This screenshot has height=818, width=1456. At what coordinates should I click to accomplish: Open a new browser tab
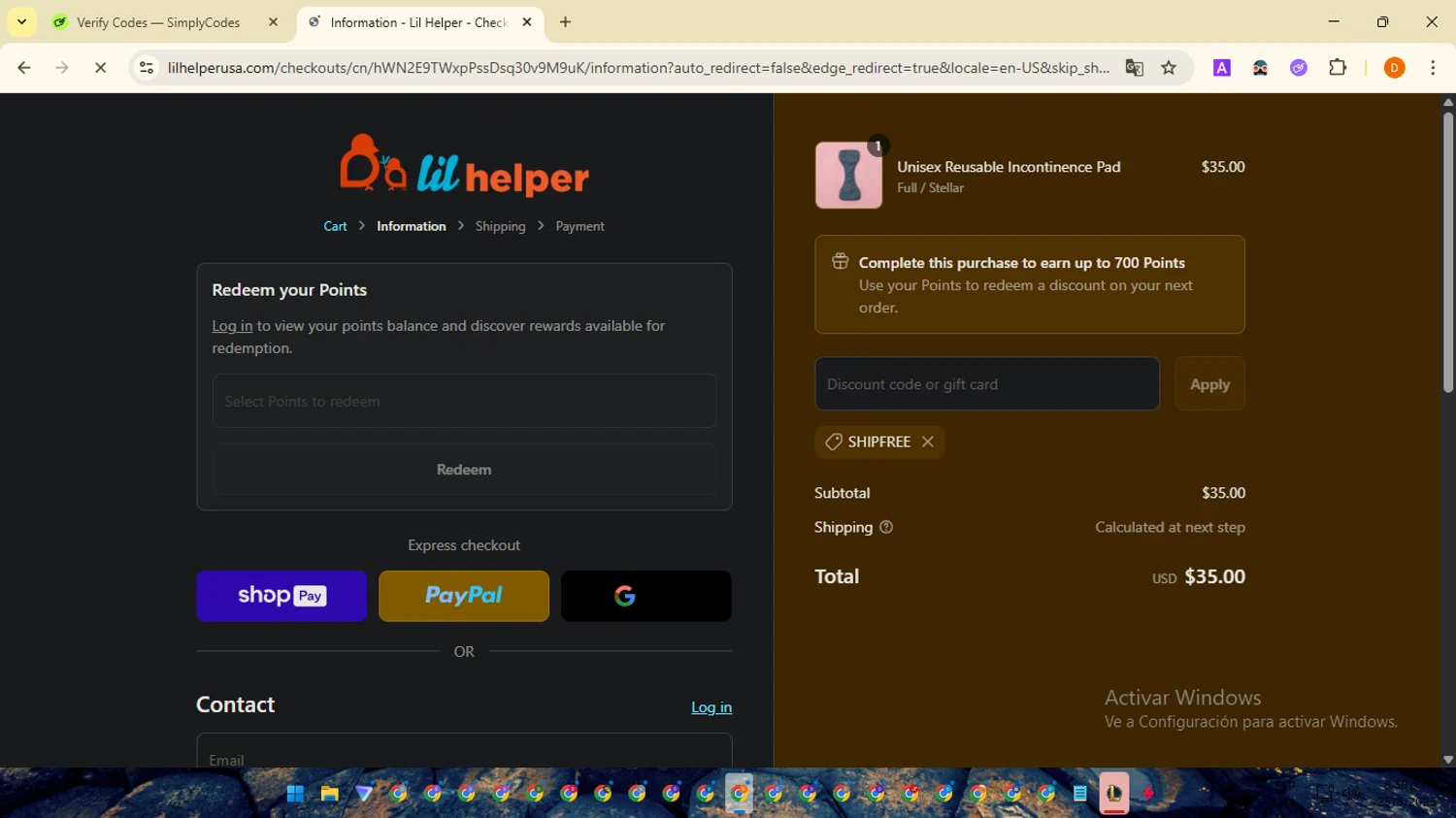(565, 21)
